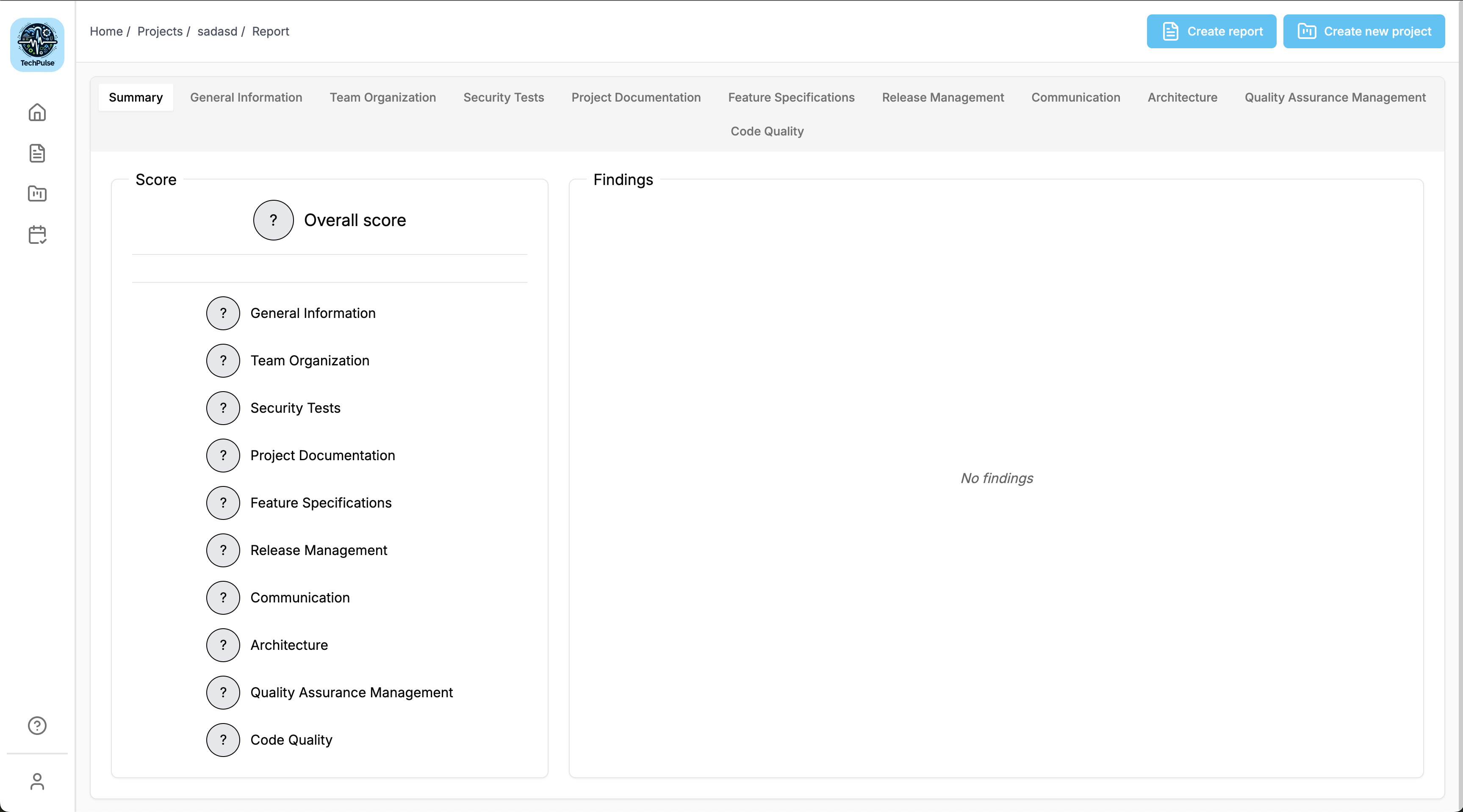
Task: Click the Security Tests score badge
Action: [x=223, y=408]
